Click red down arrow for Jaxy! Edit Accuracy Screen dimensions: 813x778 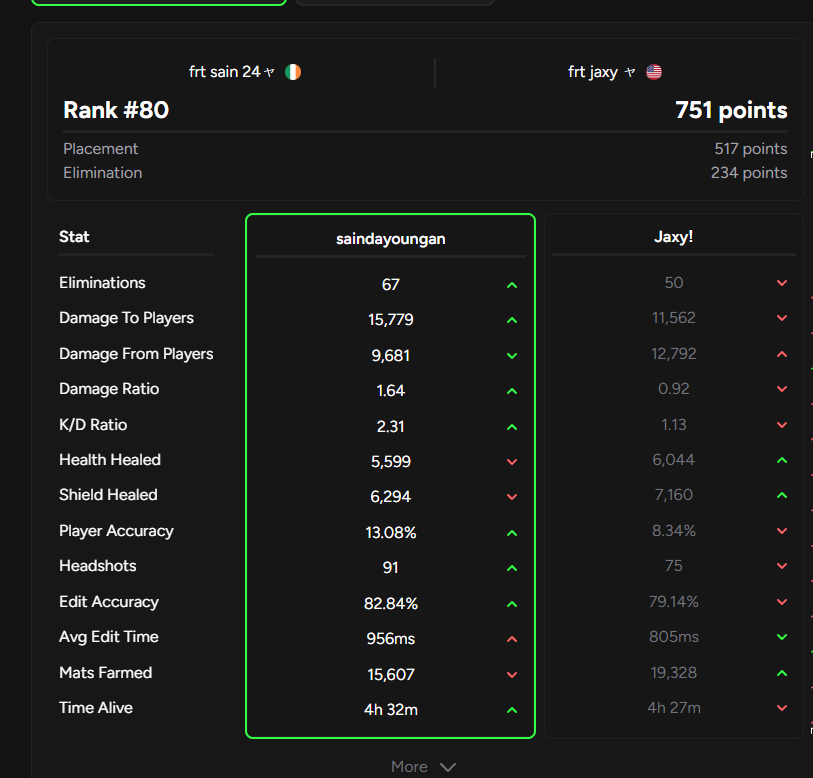tap(782, 602)
